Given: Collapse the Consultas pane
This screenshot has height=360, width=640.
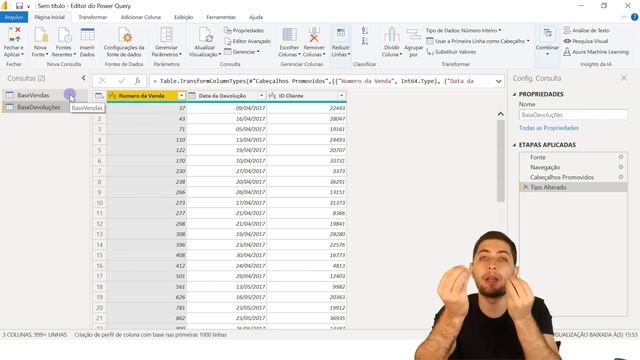Looking at the screenshot, I should (x=84, y=78).
